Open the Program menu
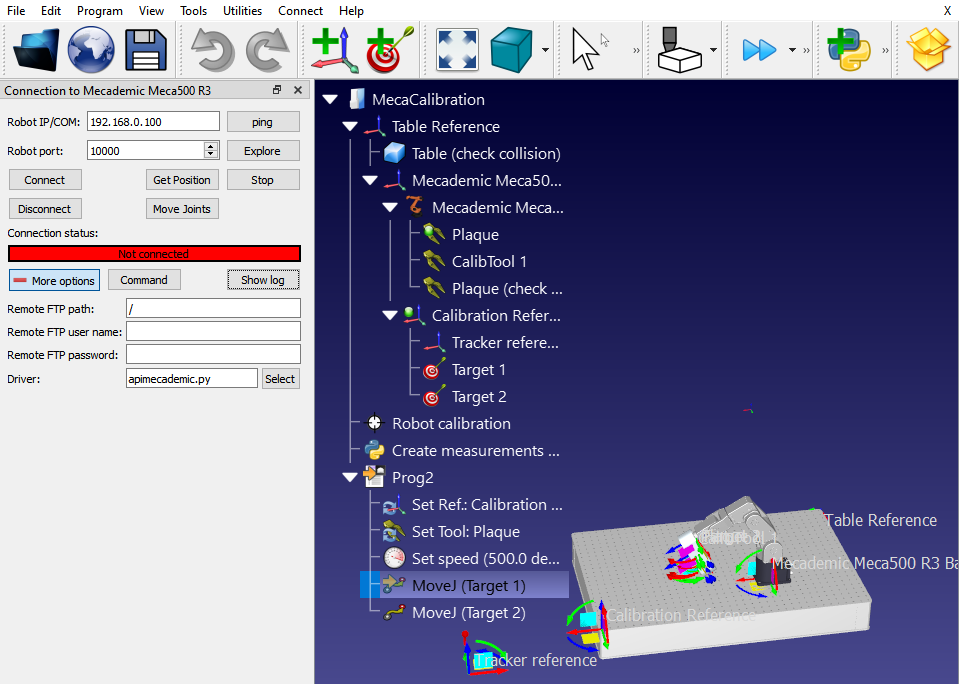 [100, 11]
